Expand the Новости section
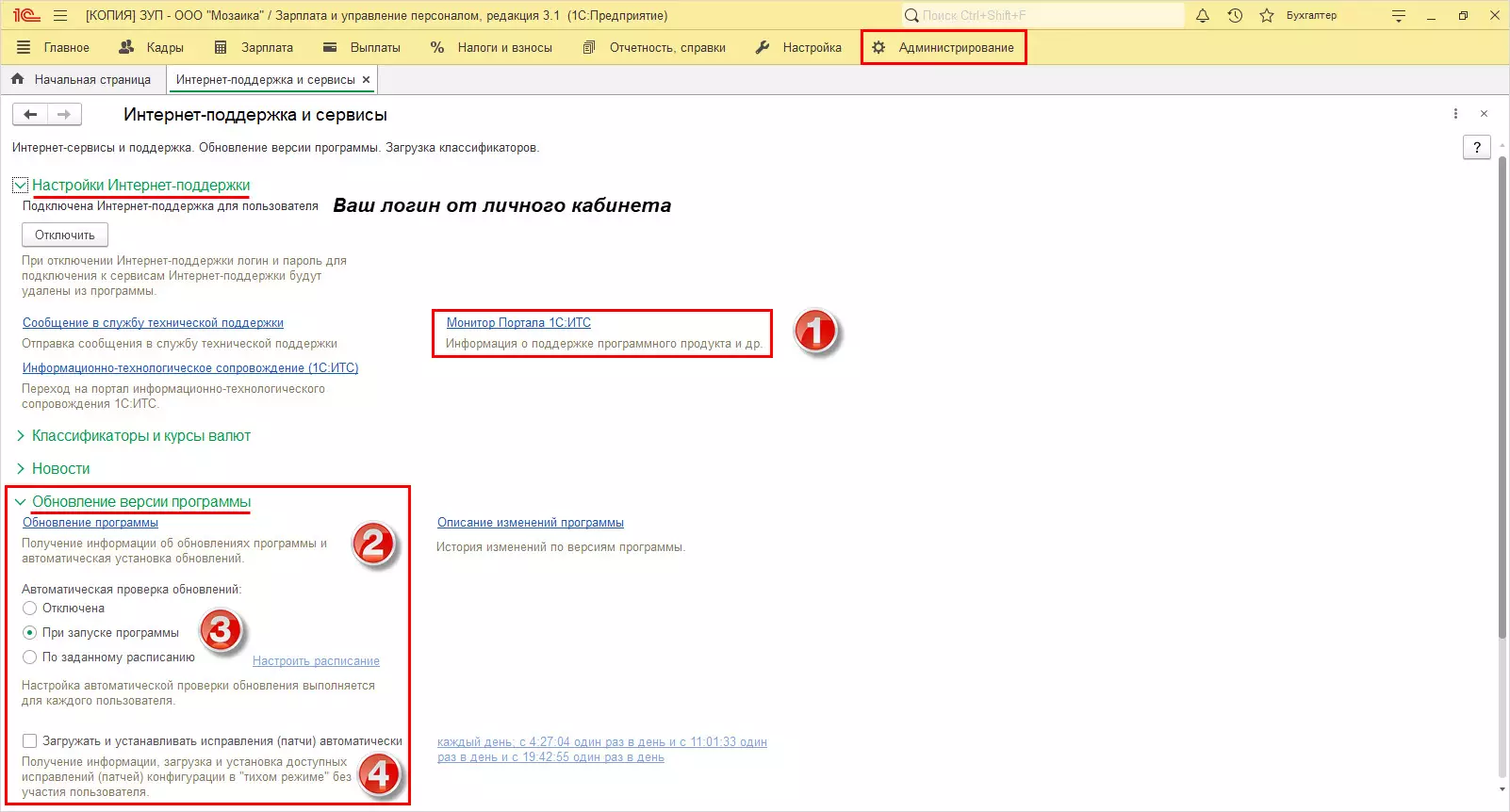Screen dimensions: 1510x812 20,469
